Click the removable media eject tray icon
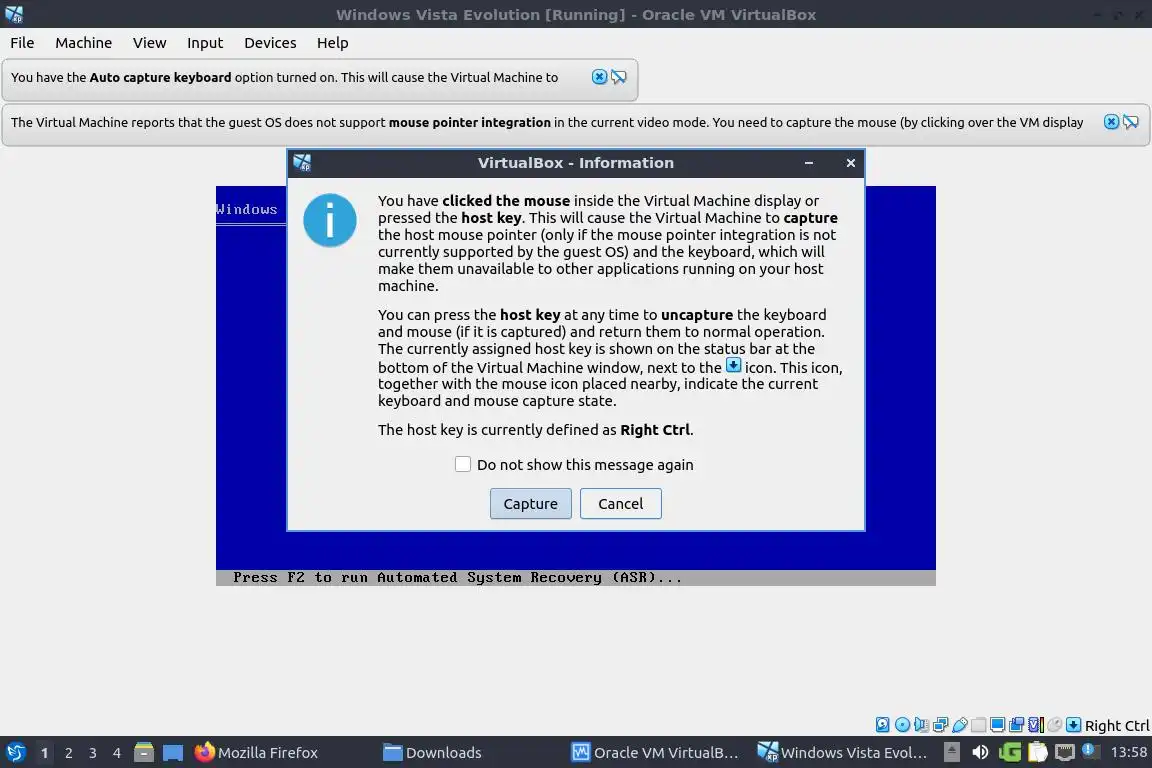Image resolution: width=1152 pixels, height=768 pixels. (x=951, y=752)
